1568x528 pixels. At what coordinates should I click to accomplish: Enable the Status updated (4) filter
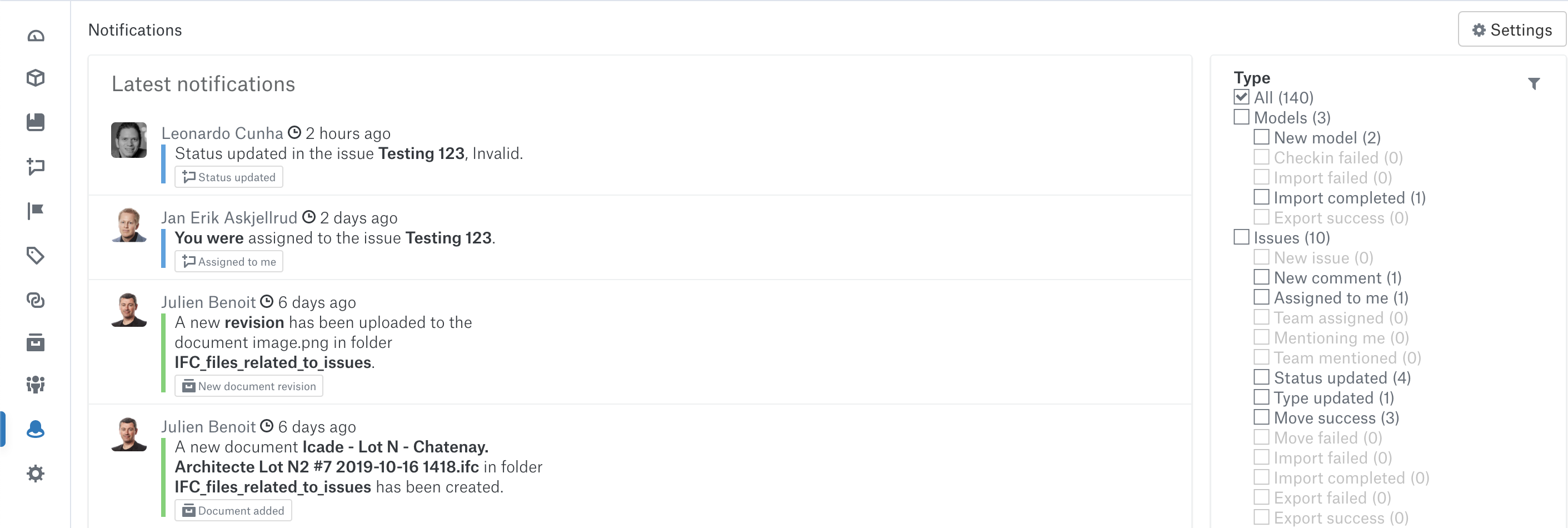pos(1261,377)
